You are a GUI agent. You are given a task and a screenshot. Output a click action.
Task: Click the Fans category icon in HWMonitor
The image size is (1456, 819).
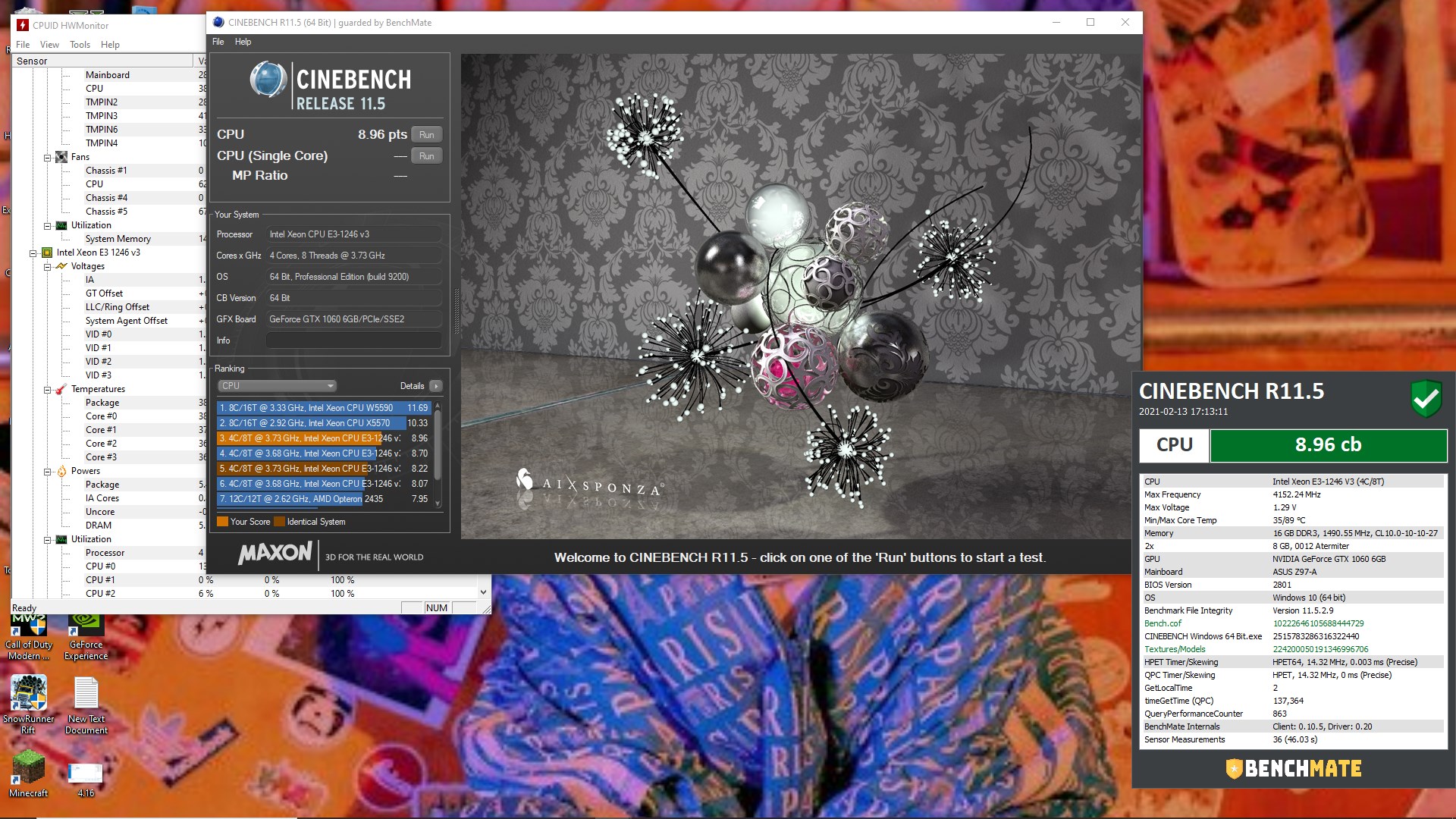[61, 157]
